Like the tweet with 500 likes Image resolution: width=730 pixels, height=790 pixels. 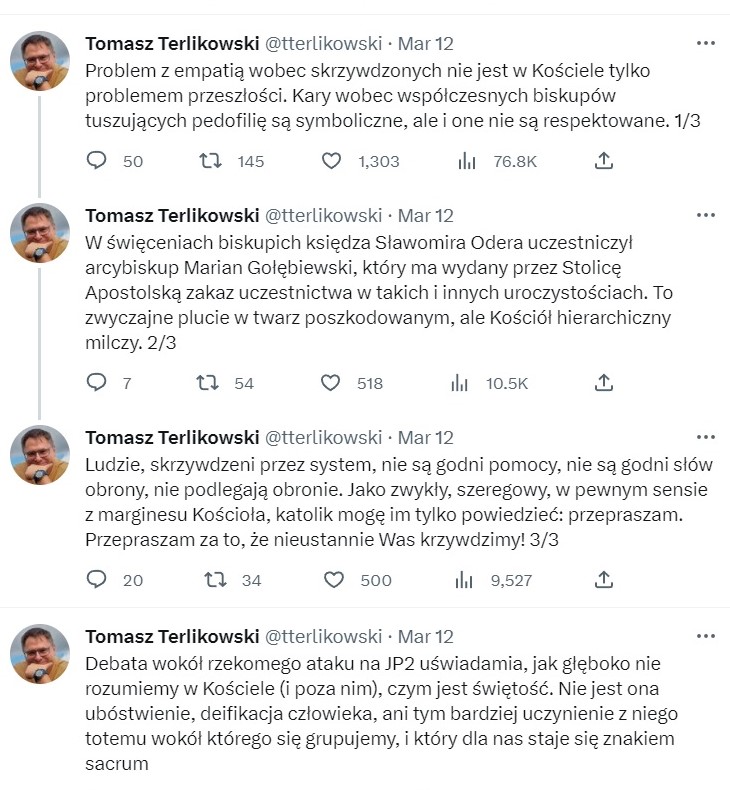[x=333, y=580]
